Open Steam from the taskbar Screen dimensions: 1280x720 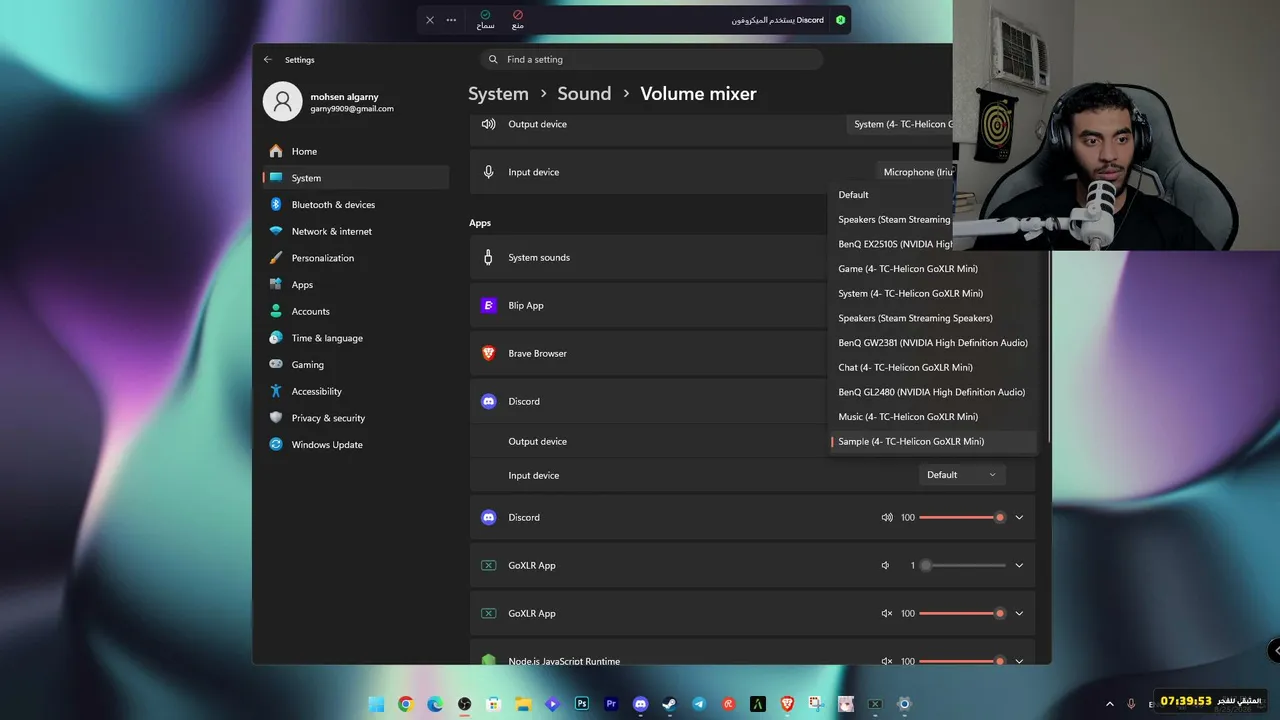pyautogui.click(x=670, y=704)
